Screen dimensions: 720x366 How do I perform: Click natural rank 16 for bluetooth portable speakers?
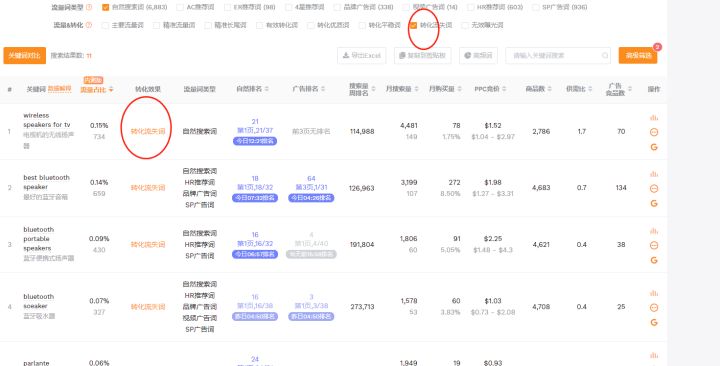click(255, 235)
